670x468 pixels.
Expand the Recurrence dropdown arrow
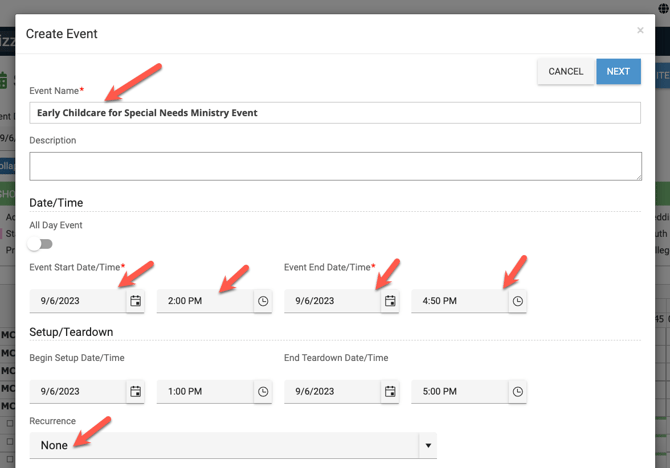point(428,445)
